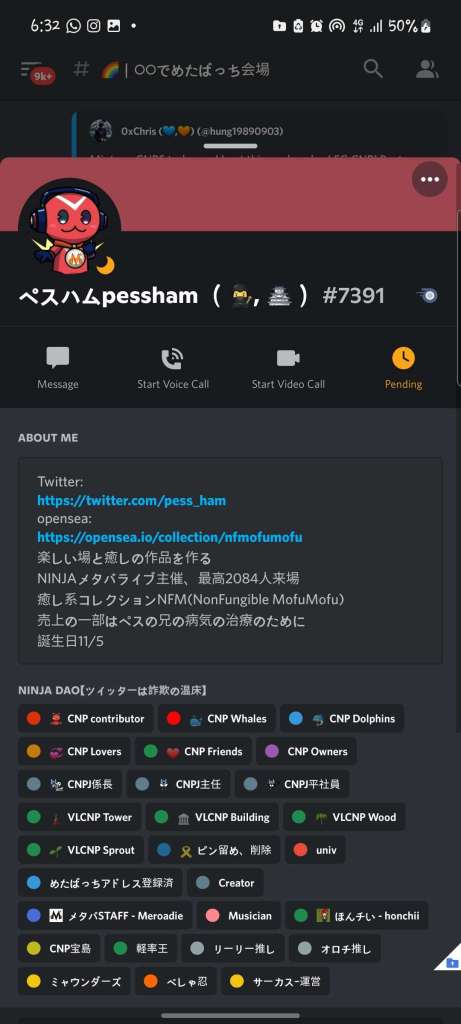Click the yellow color dot of CNP宝島
This screenshot has width=461, height=1024.
[x=34, y=948]
